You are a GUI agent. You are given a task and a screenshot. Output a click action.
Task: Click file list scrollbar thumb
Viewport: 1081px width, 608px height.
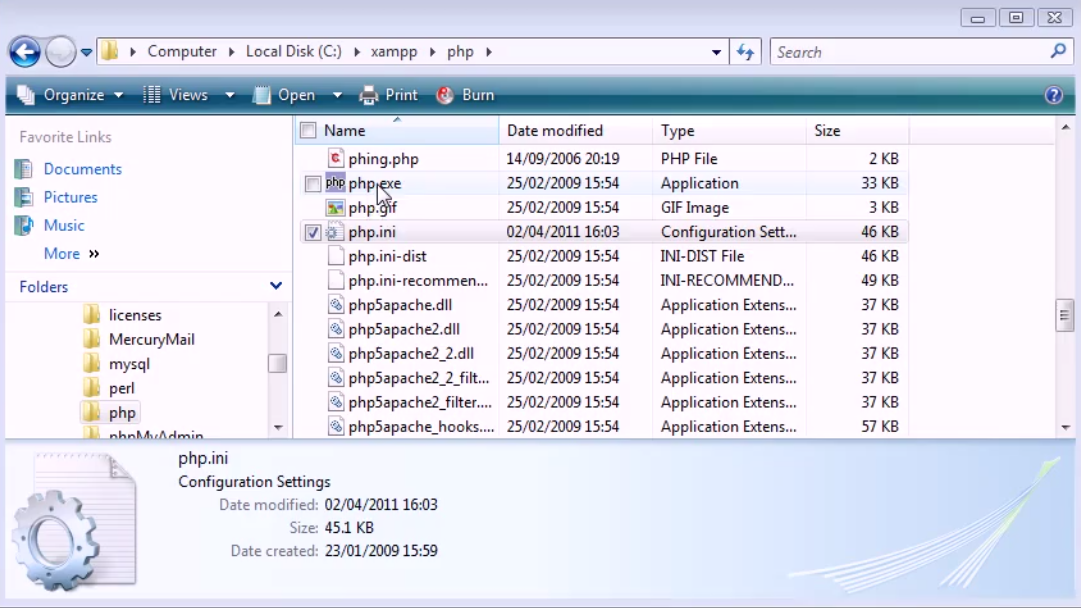[1064, 316]
